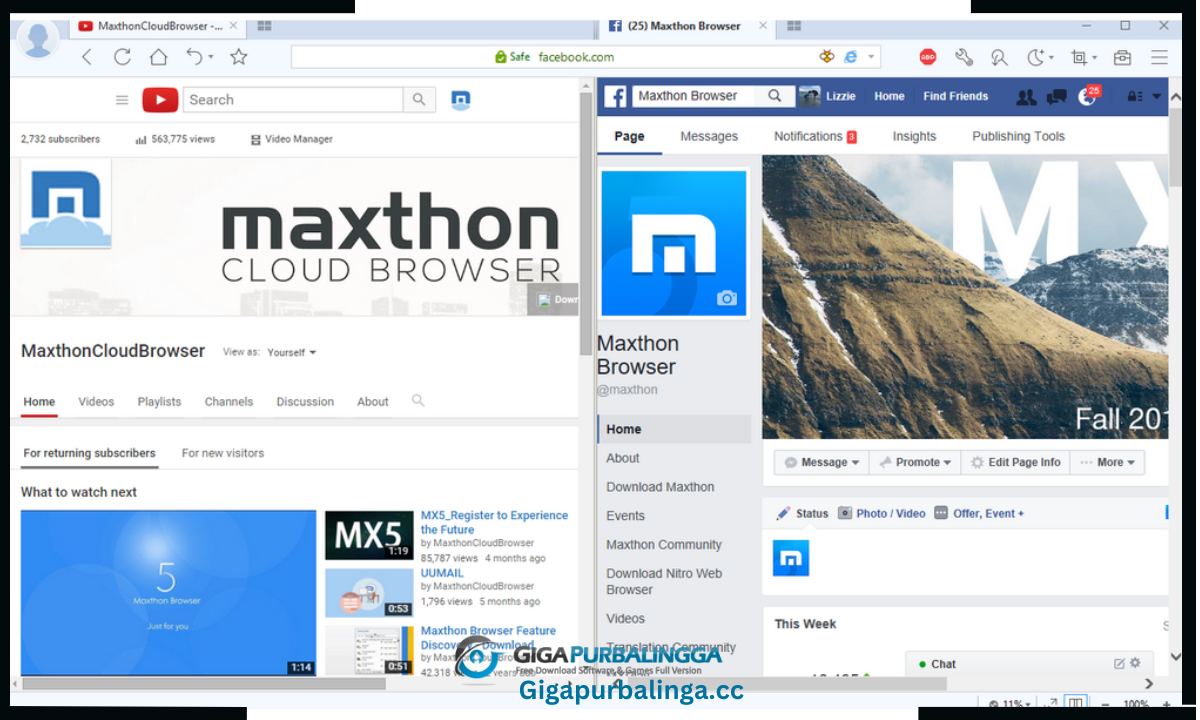Select For new visitors tab

click(223, 453)
